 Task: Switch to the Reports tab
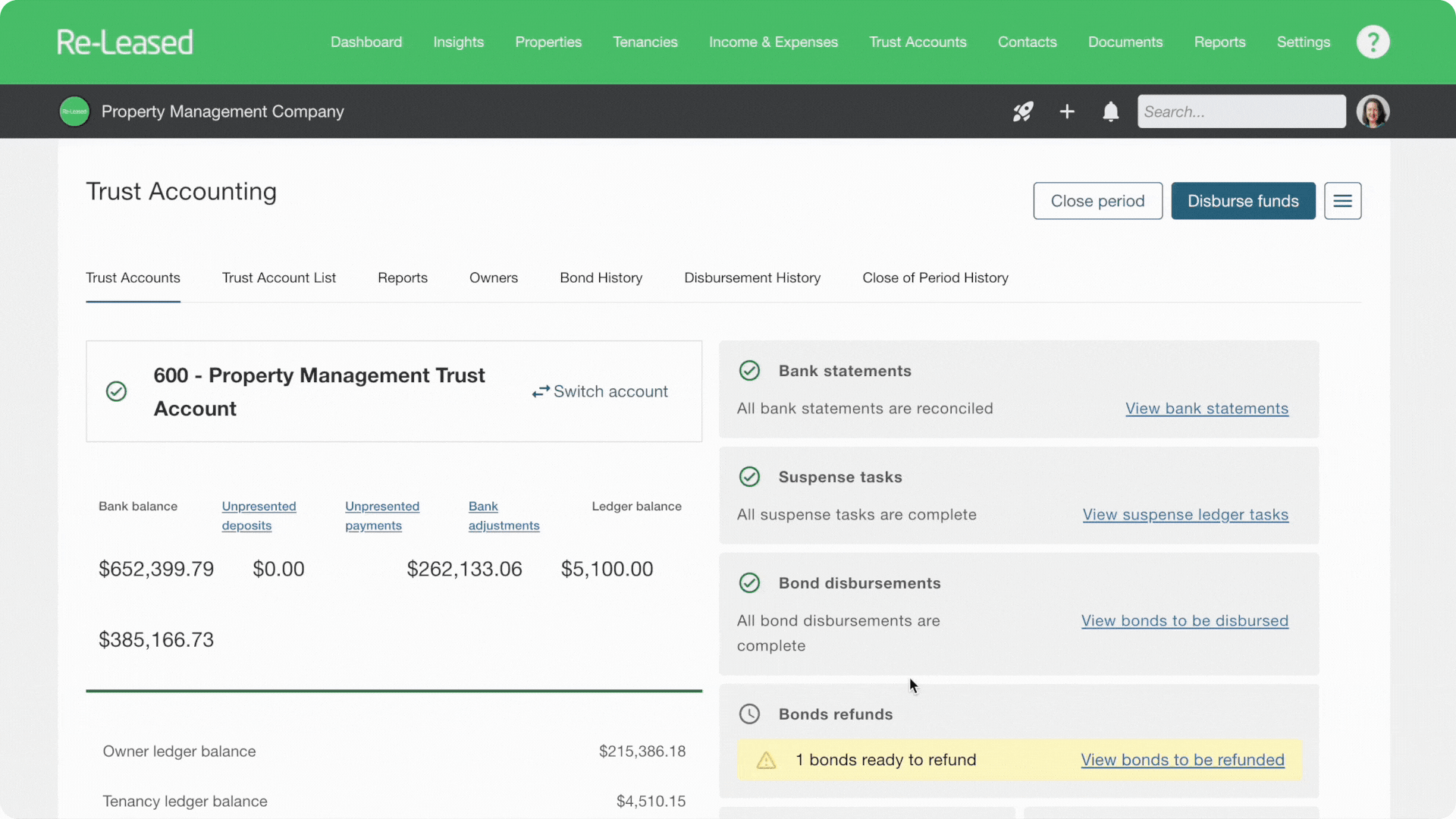[402, 278]
